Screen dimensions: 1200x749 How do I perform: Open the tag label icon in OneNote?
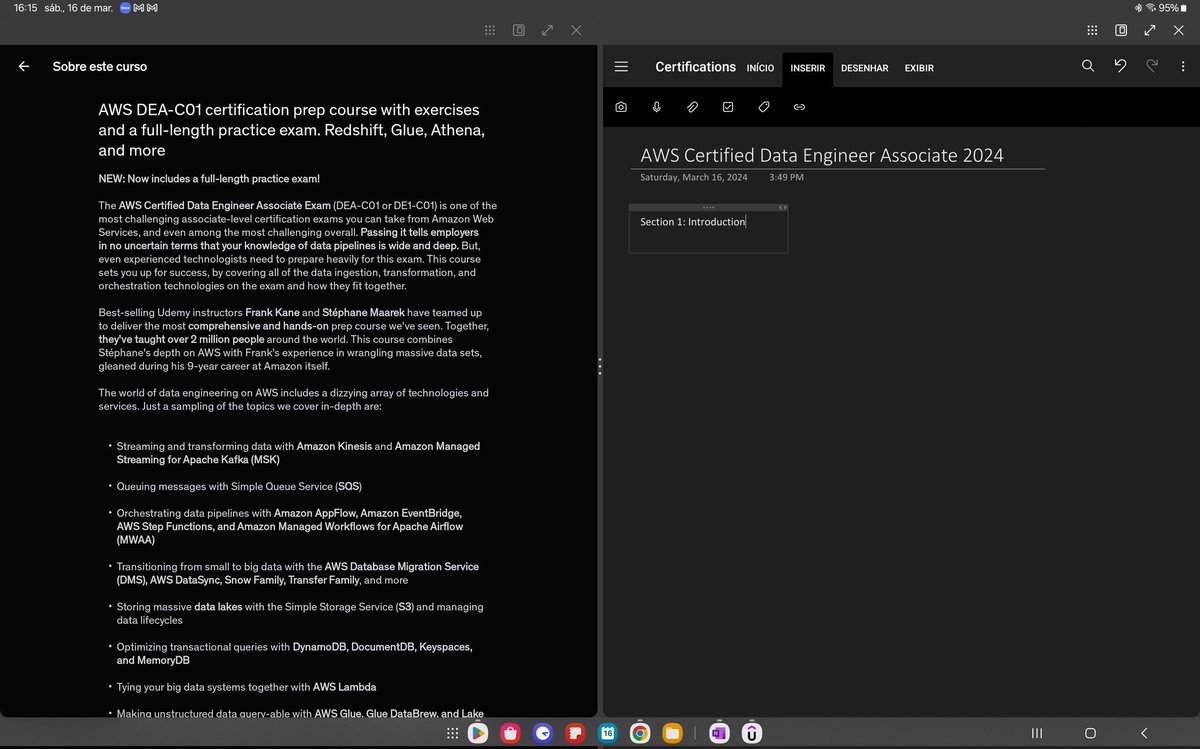(764, 106)
